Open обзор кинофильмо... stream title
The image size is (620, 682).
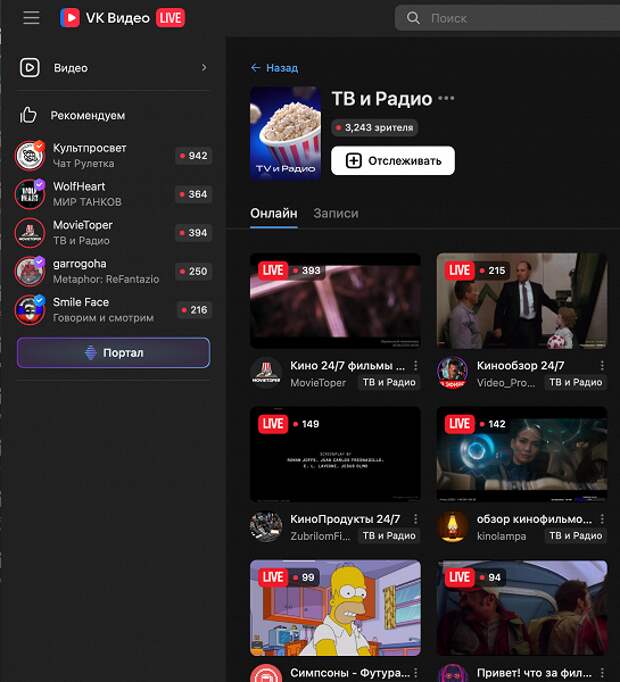click(x=534, y=519)
